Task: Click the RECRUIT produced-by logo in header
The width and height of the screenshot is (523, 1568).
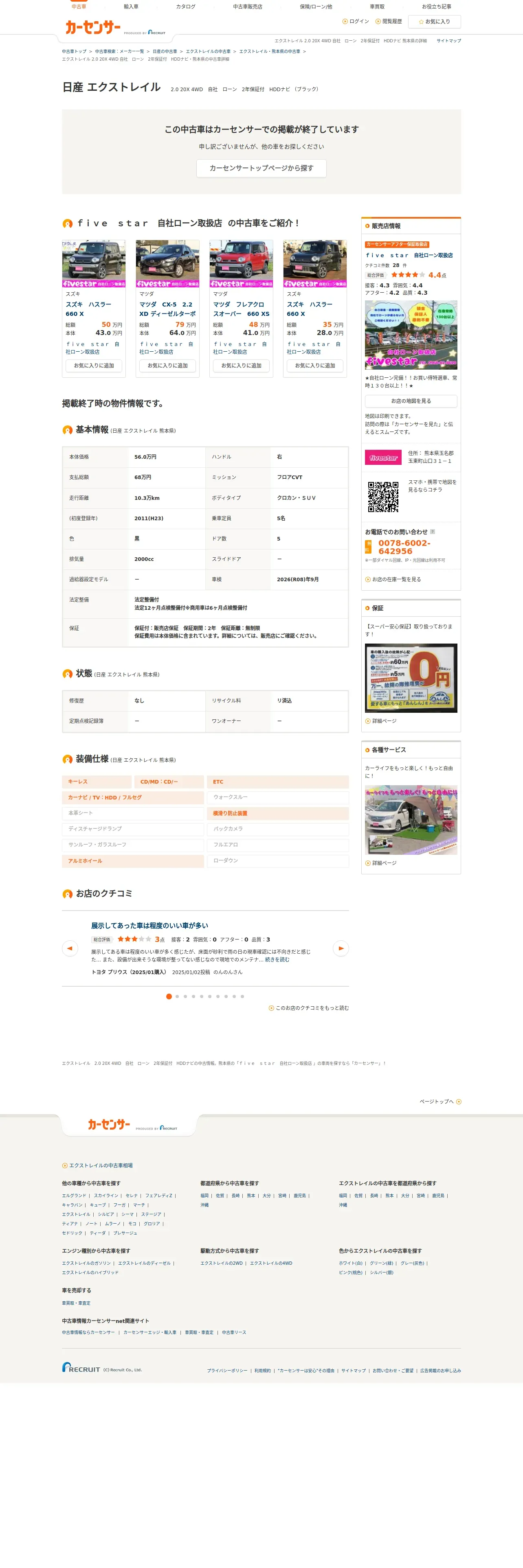Action: pyautogui.click(x=157, y=32)
